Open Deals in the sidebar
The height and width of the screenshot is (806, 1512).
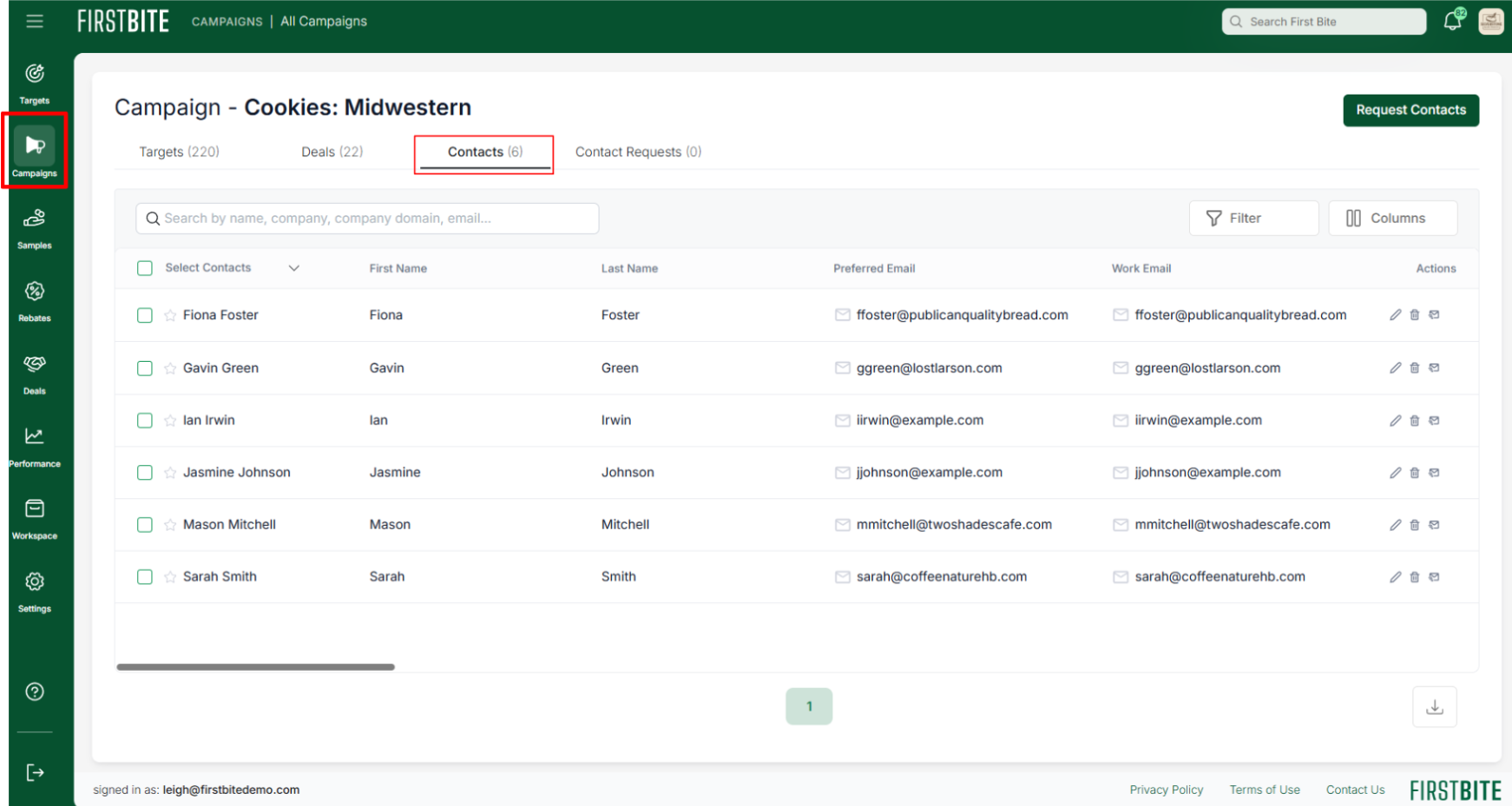click(x=35, y=374)
